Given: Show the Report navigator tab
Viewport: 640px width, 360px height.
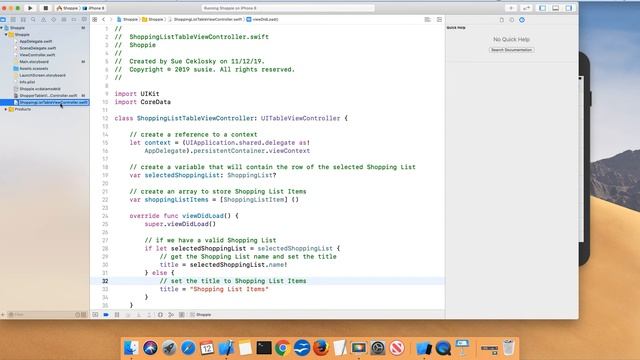Looking at the screenshot, I should 84,19.
